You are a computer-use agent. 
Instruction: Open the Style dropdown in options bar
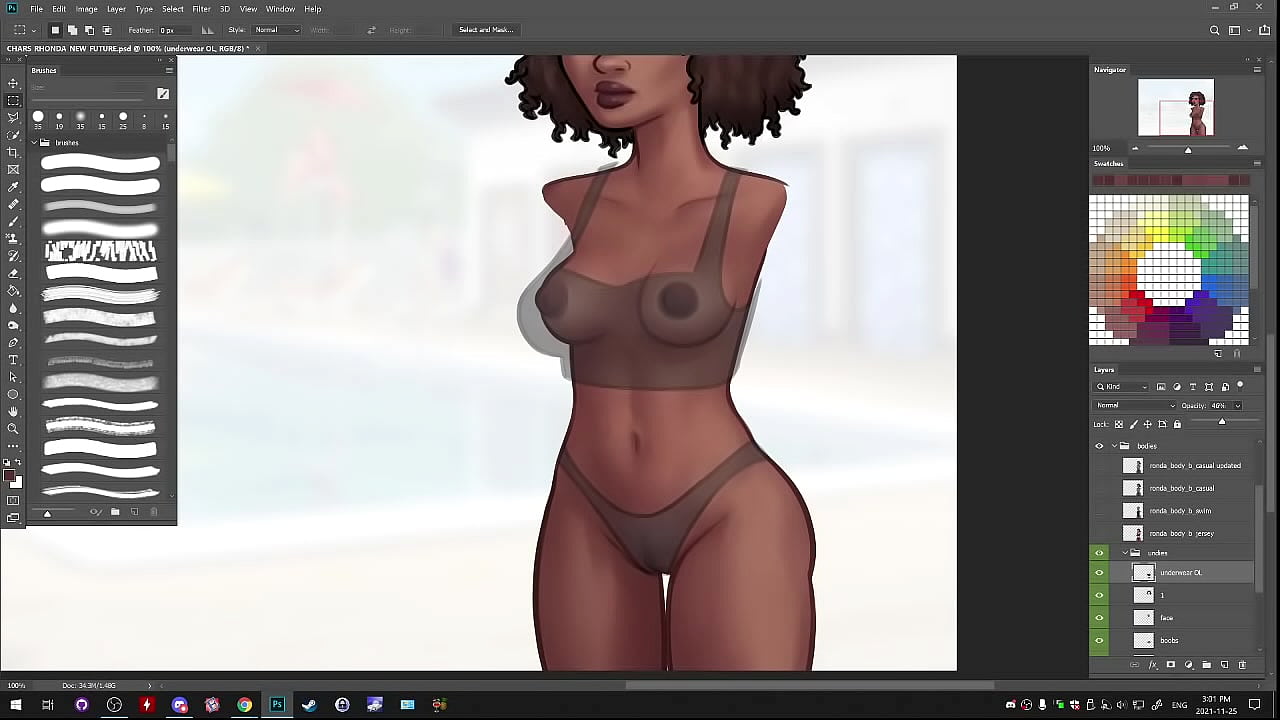tap(276, 30)
